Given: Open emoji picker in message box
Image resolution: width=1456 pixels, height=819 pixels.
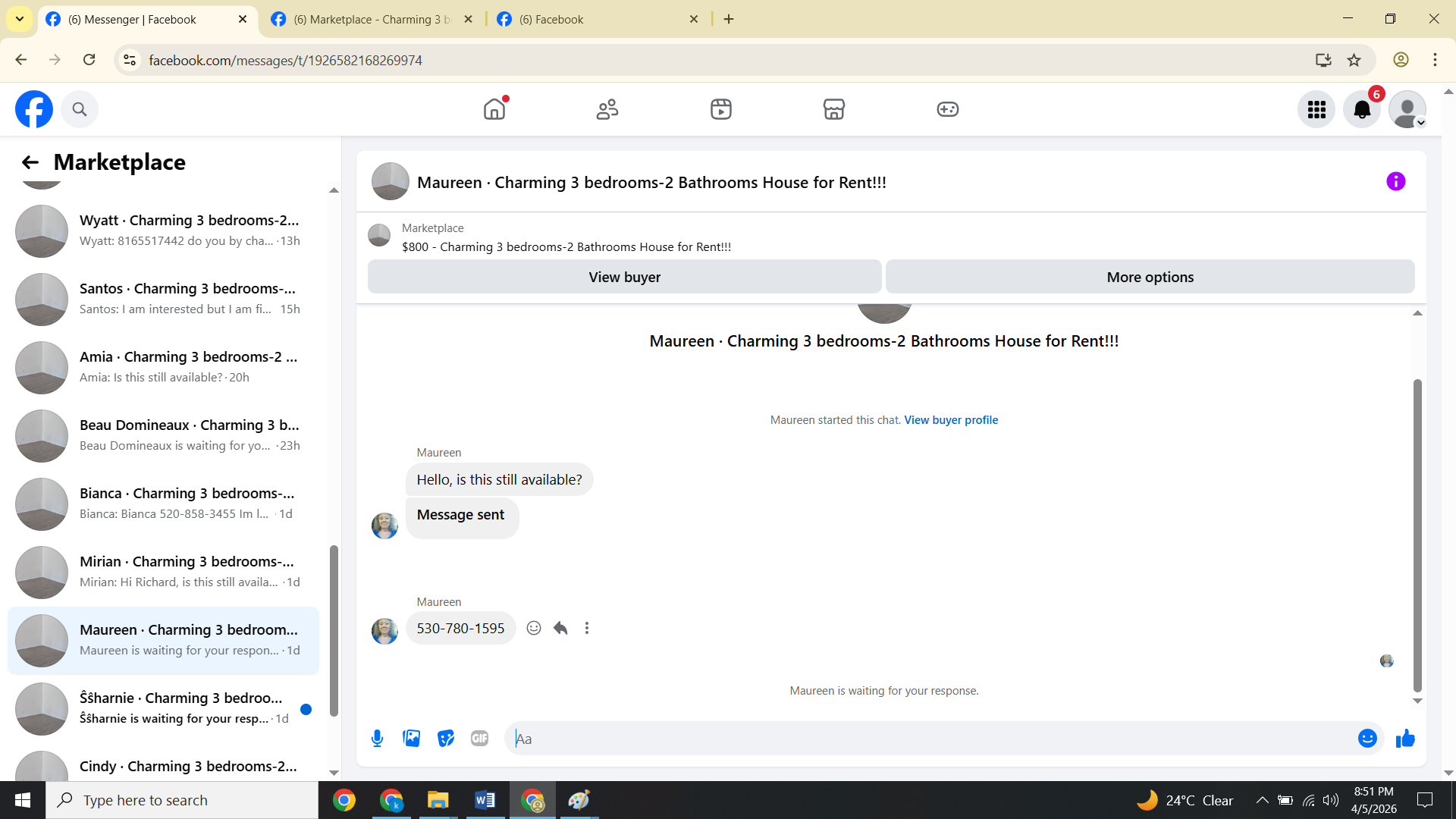Looking at the screenshot, I should 1367,739.
